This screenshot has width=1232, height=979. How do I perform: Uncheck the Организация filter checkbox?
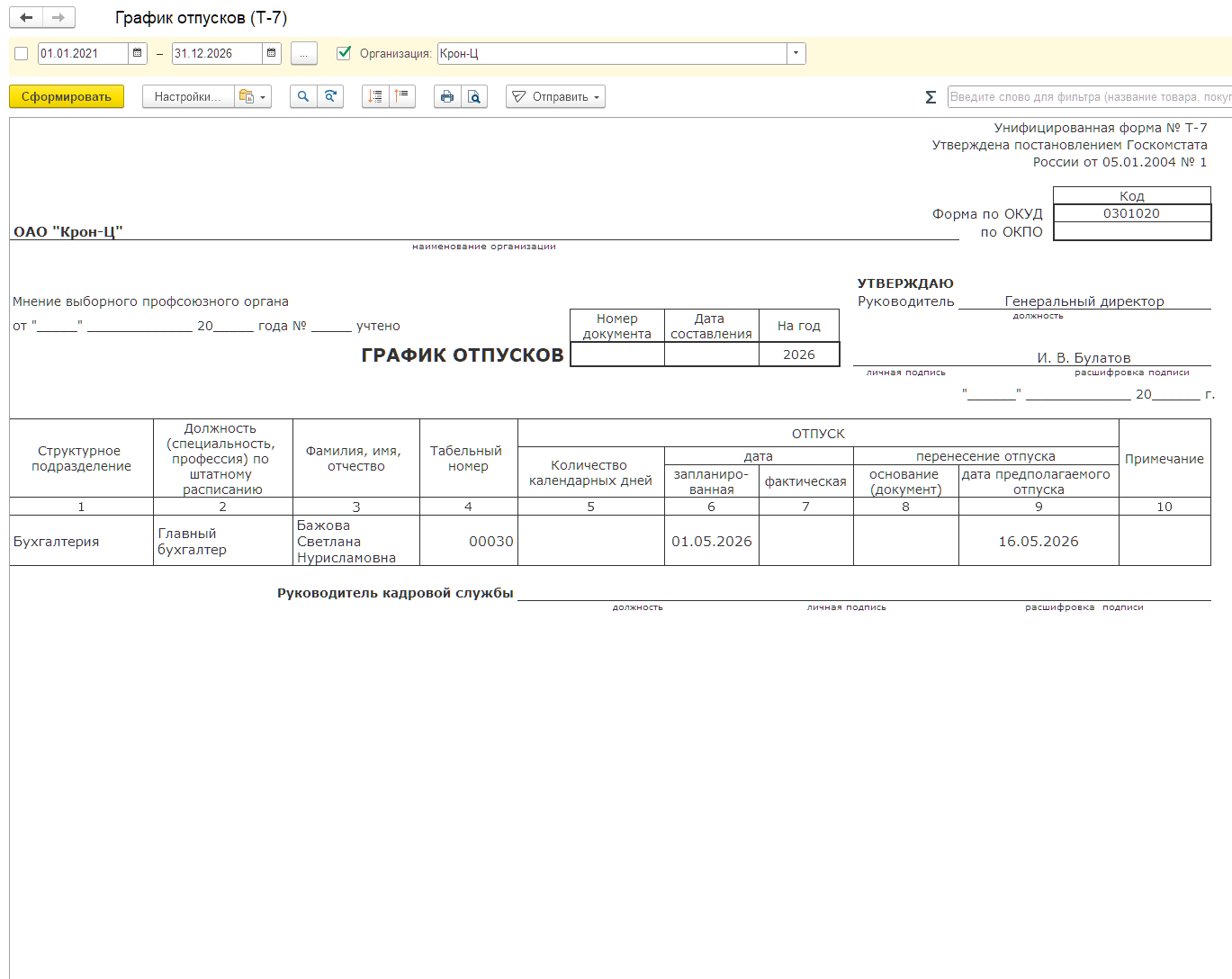pos(344,53)
